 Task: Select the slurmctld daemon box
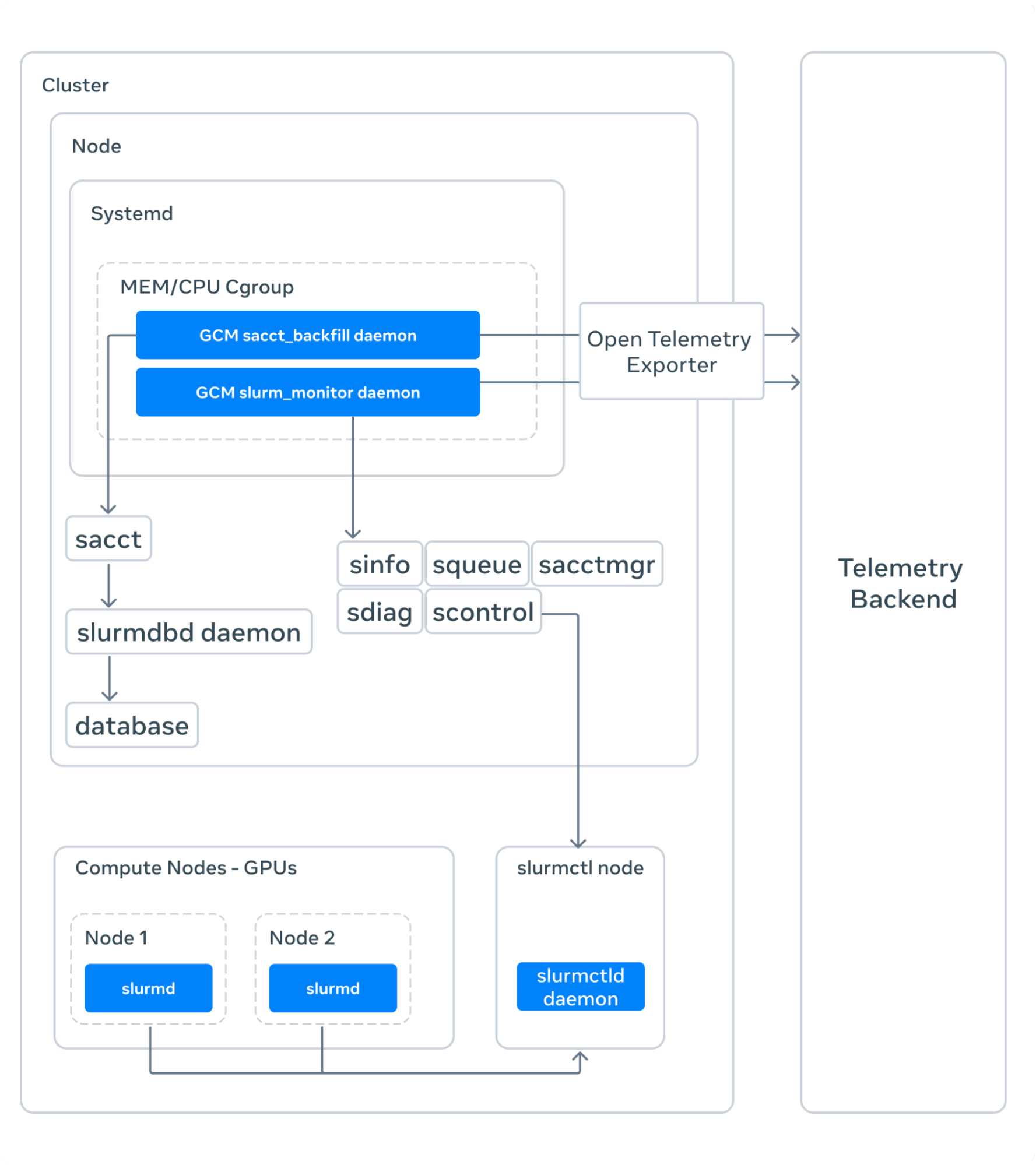click(580, 987)
